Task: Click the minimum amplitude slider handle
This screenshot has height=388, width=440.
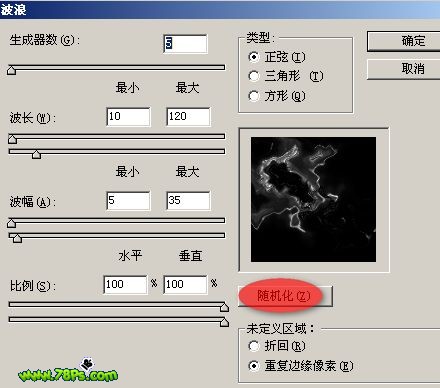Action: 12,223
